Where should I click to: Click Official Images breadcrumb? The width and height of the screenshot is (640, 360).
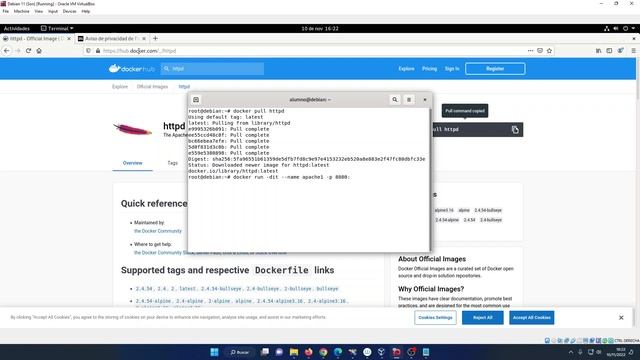pos(152,87)
